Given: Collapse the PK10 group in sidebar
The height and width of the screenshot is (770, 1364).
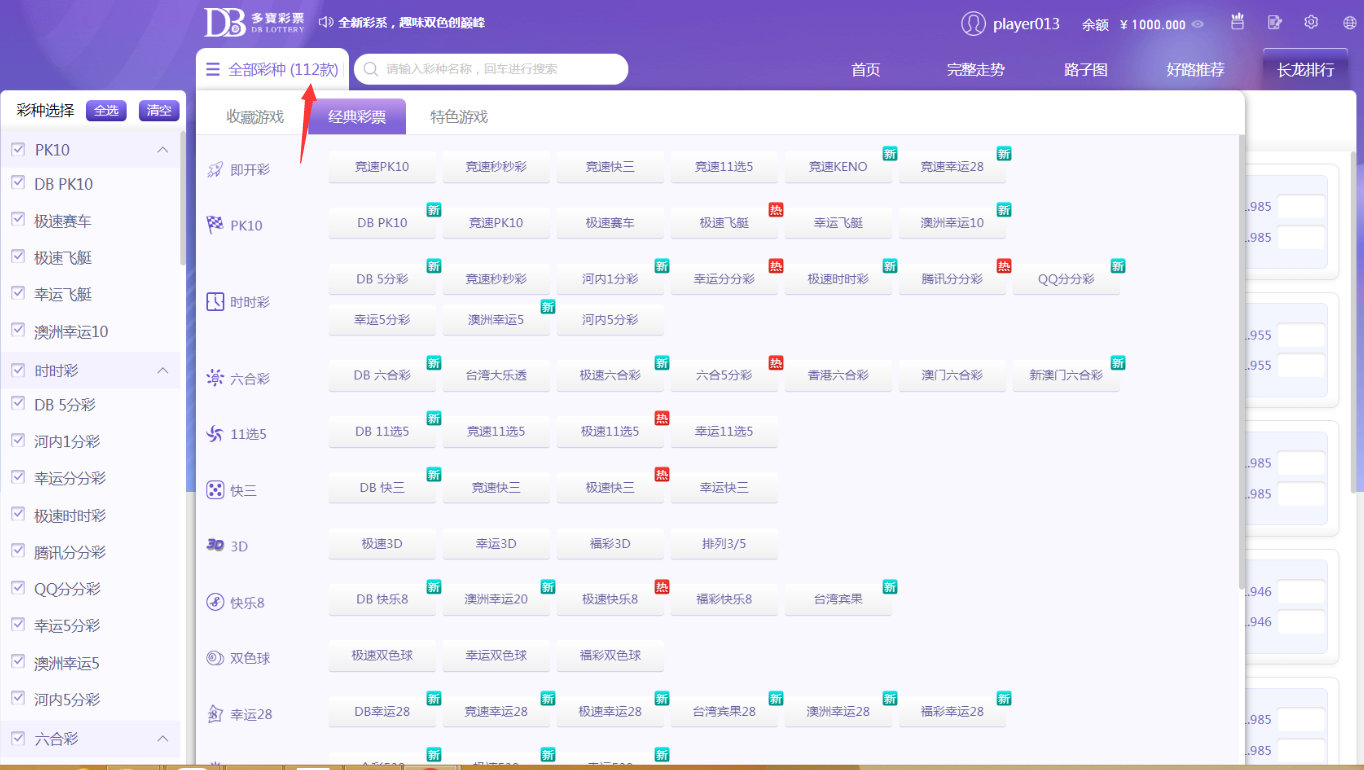Looking at the screenshot, I should (163, 150).
